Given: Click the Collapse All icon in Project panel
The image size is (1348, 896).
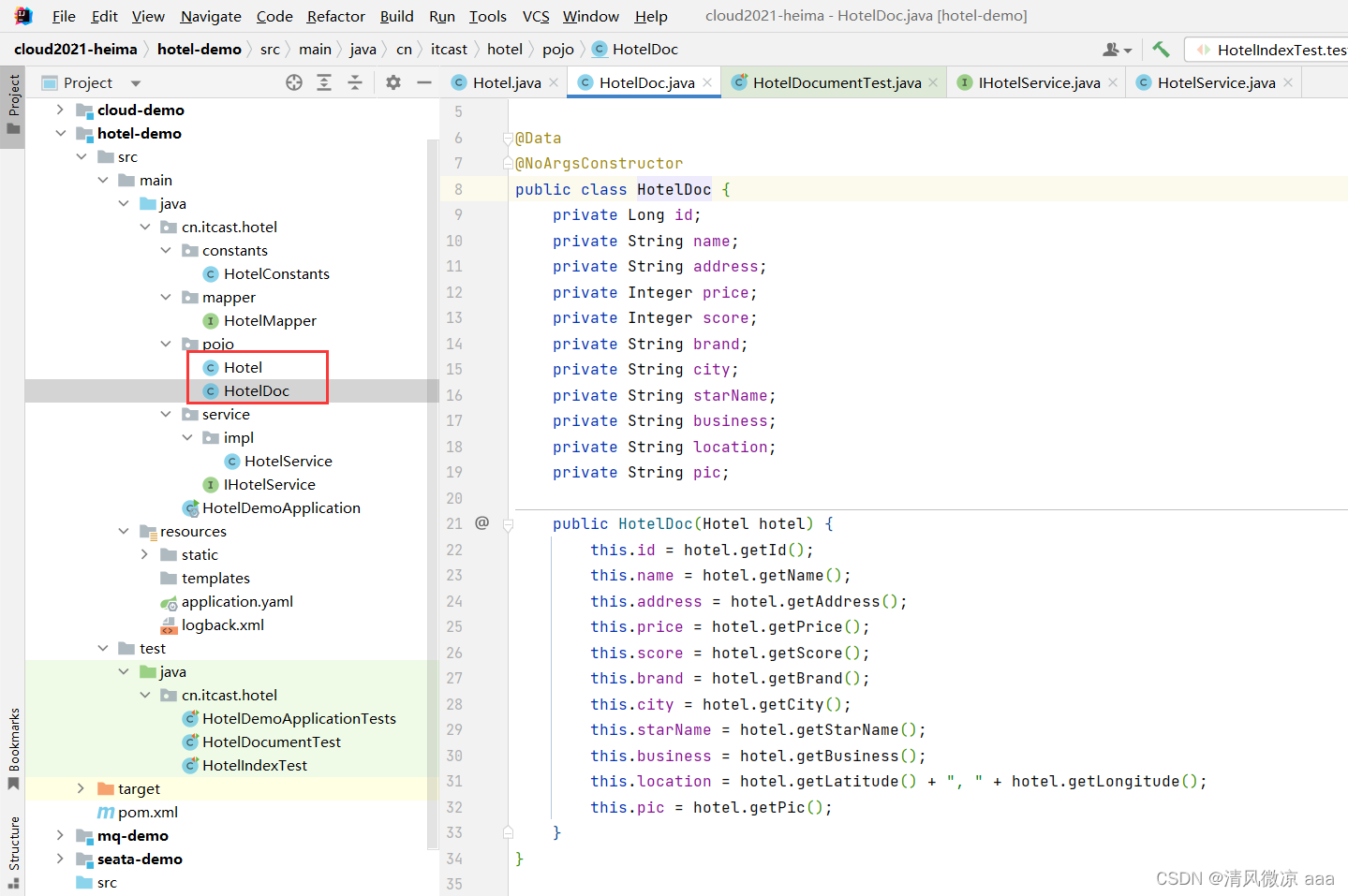Looking at the screenshot, I should pyautogui.click(x=355, y=82).
